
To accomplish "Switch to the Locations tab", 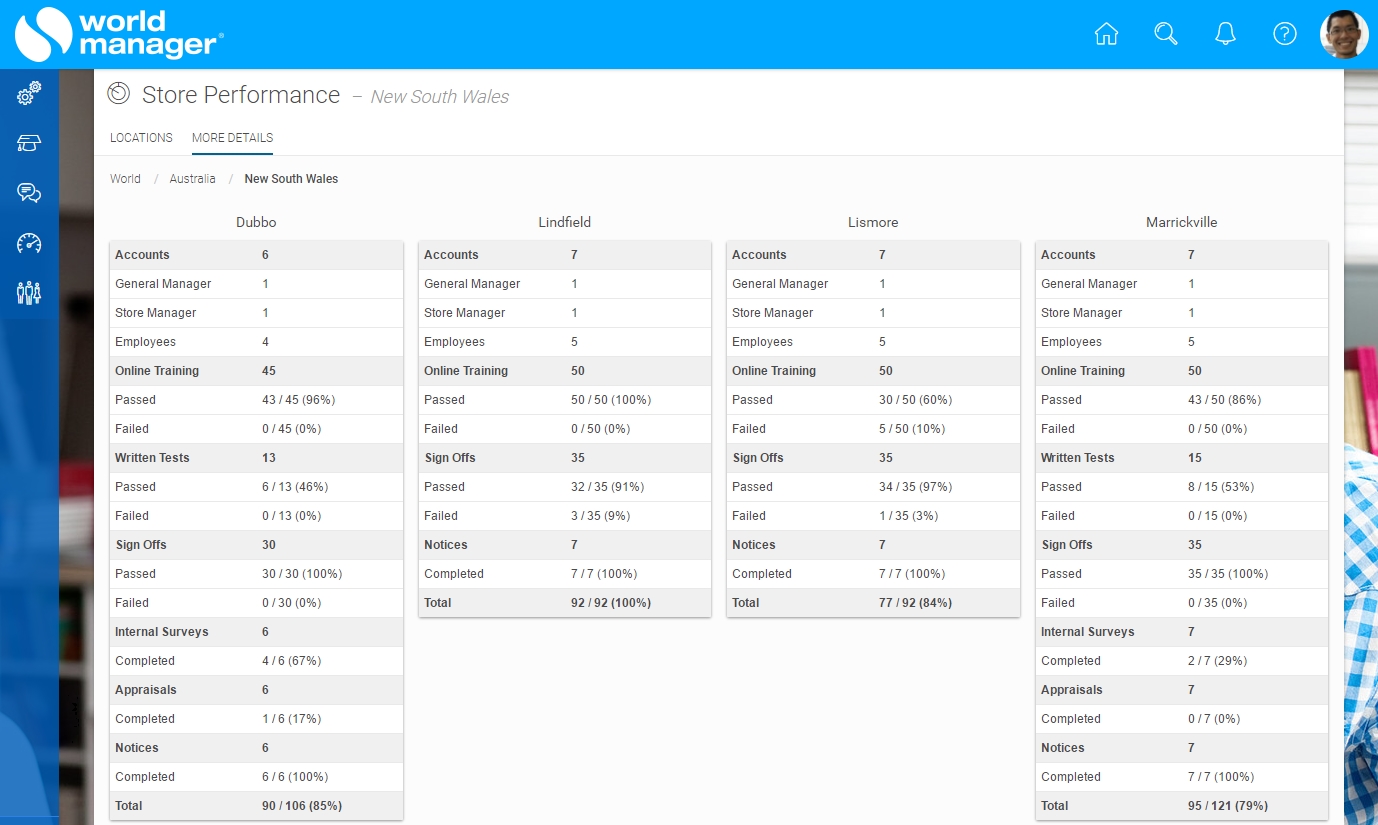I will click(x=141, y=138).
